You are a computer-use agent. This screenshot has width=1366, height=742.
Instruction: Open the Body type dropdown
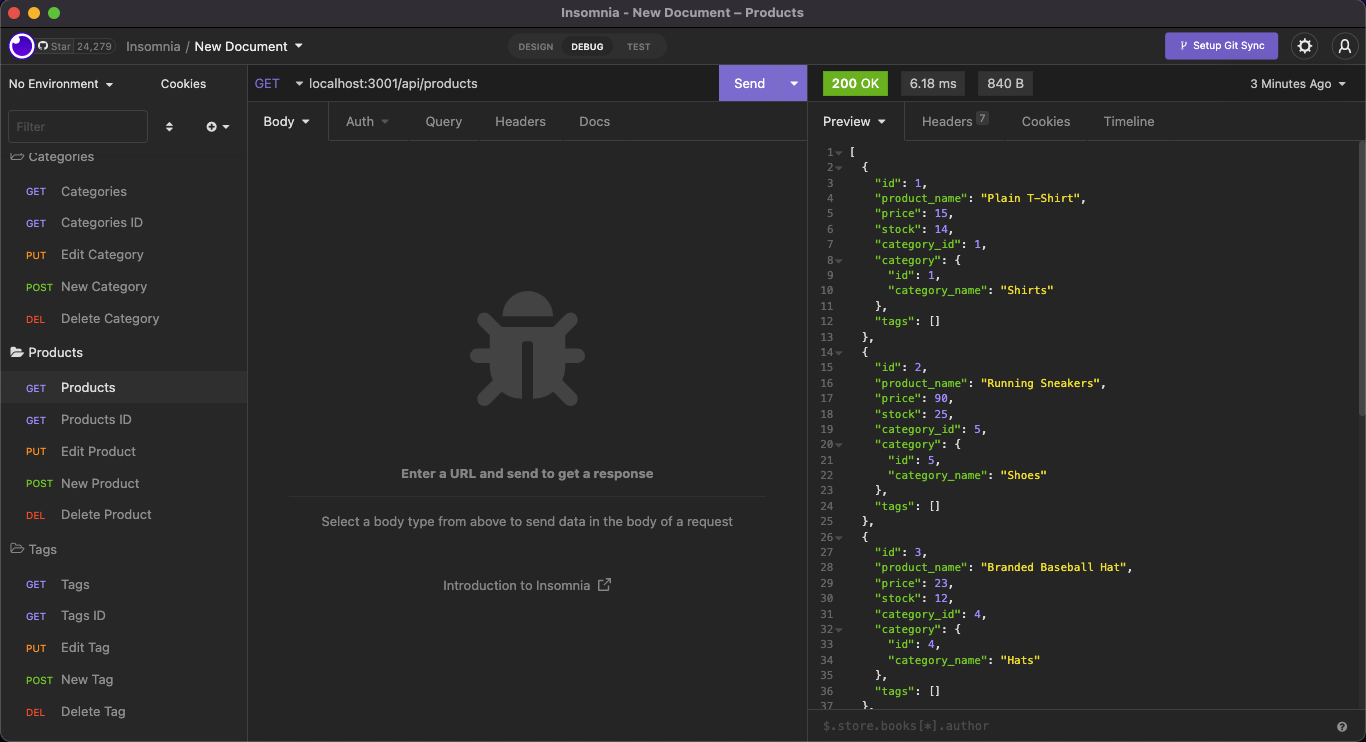click(287, 121)
